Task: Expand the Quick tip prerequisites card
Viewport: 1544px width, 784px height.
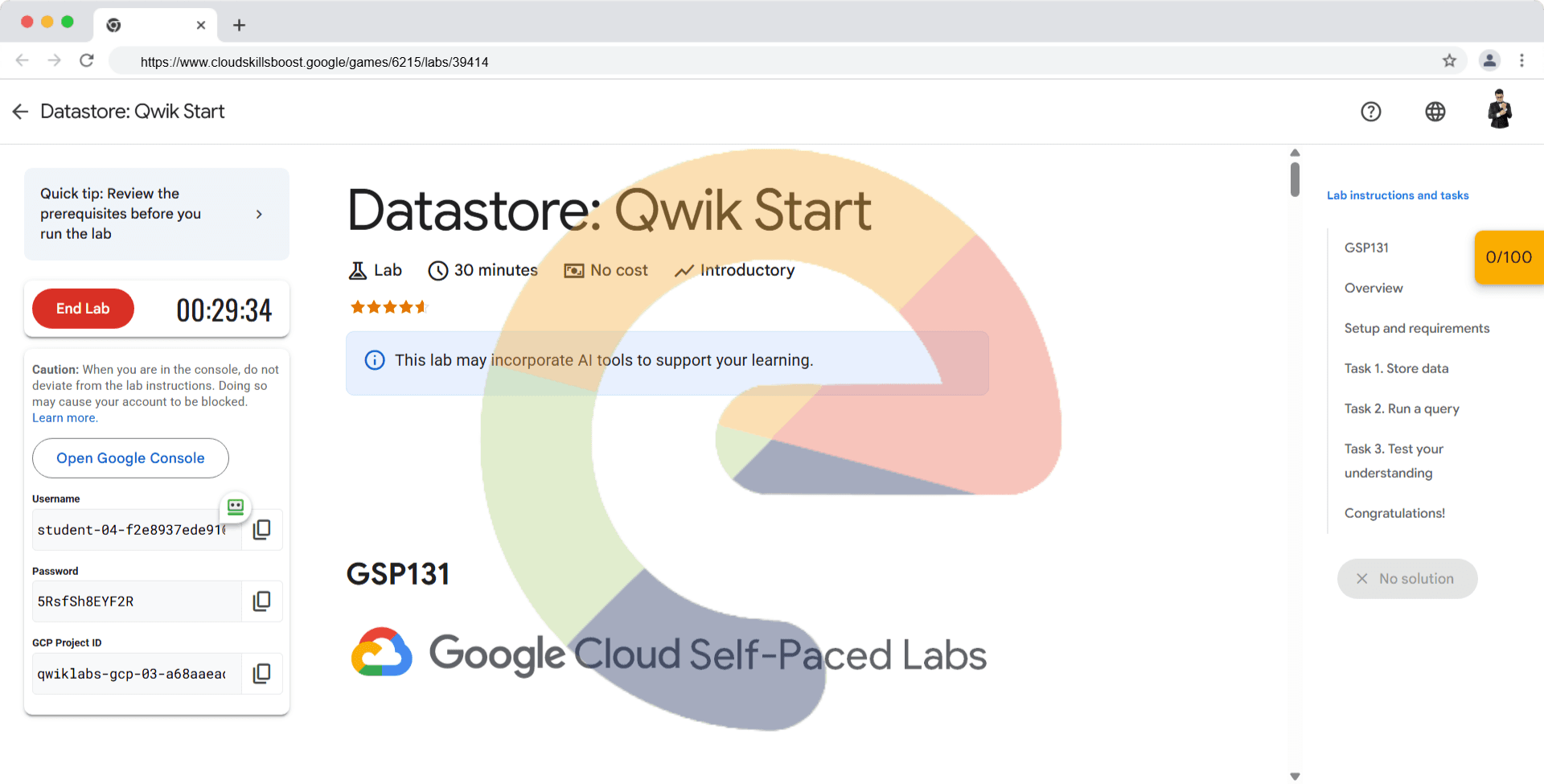Action: click(157, 214)
